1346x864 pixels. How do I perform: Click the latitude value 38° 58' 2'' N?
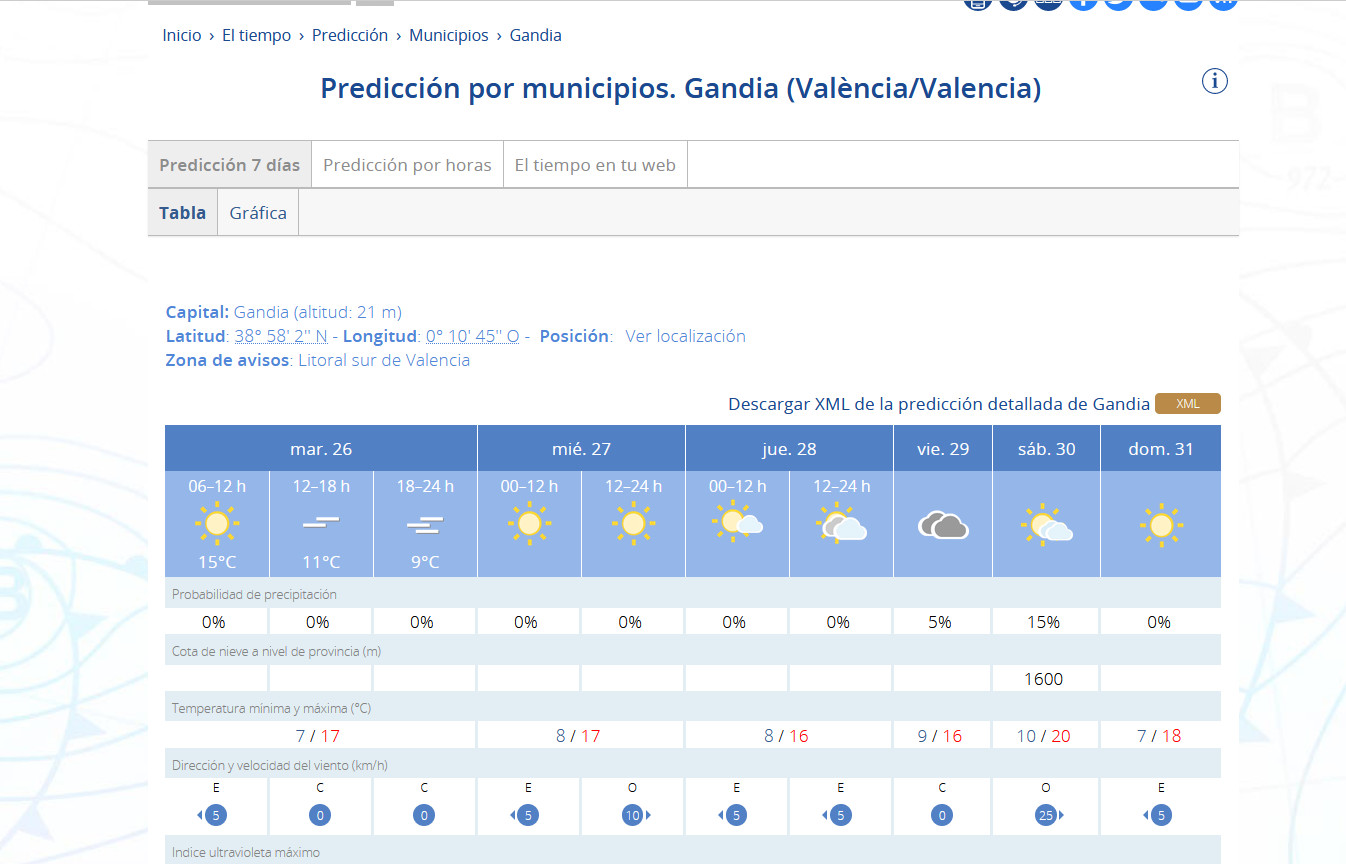pos(281,336)
